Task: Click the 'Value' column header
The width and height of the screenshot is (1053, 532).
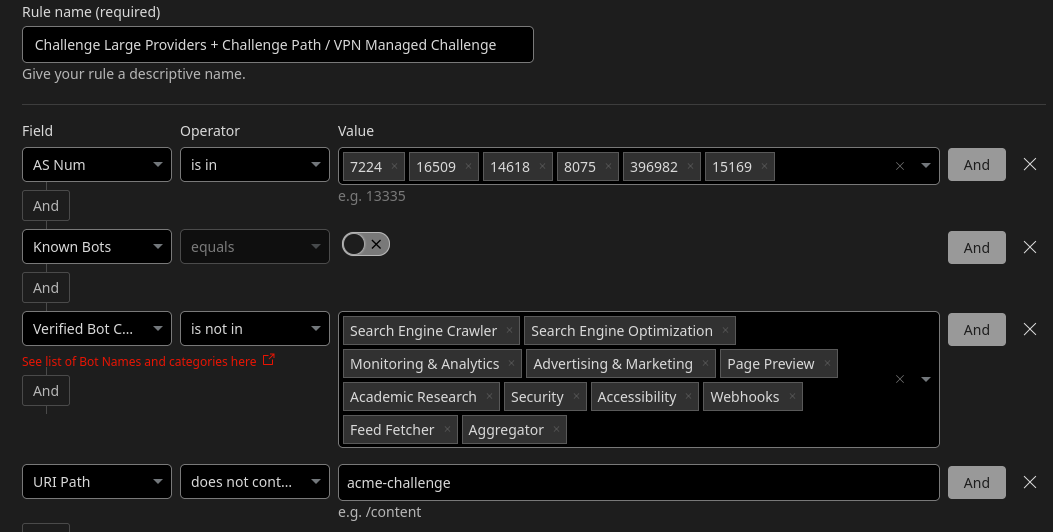Action: coord(355,131)
